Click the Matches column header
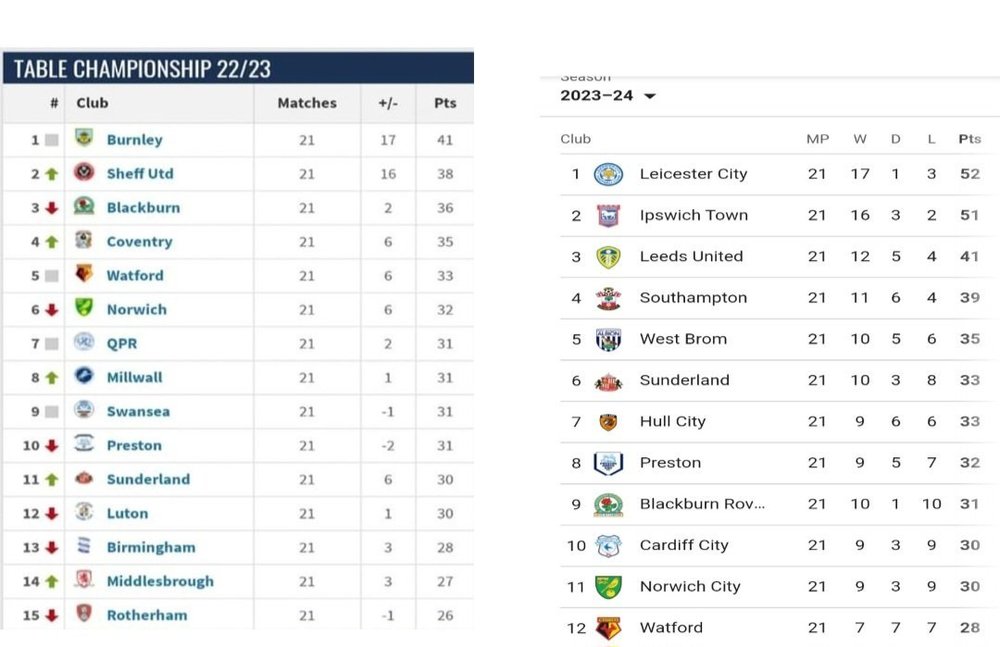Screen dimensions: 1000x647 (307, 103)
